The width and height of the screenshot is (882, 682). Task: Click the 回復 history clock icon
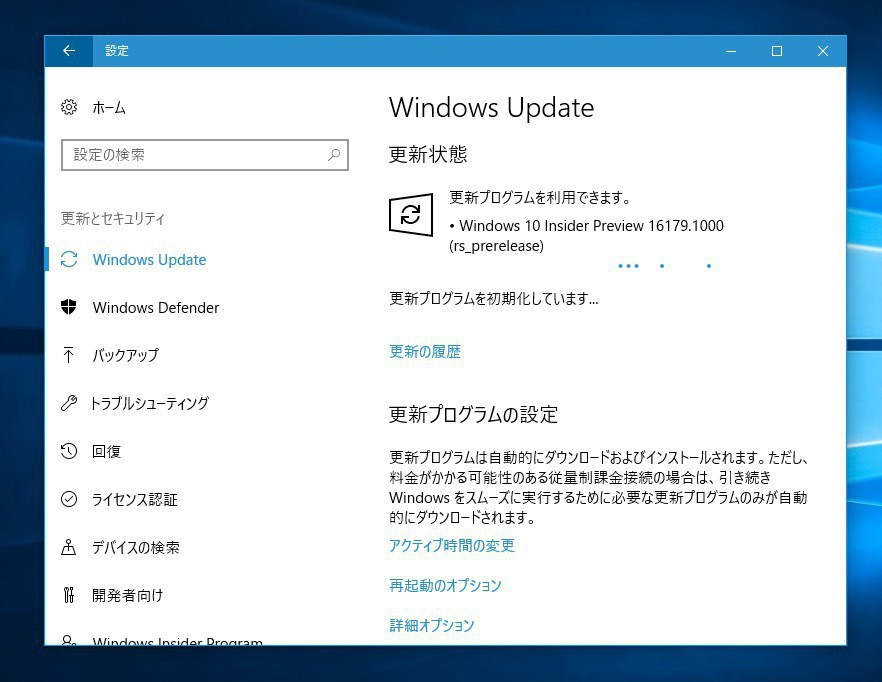(69, 451)
